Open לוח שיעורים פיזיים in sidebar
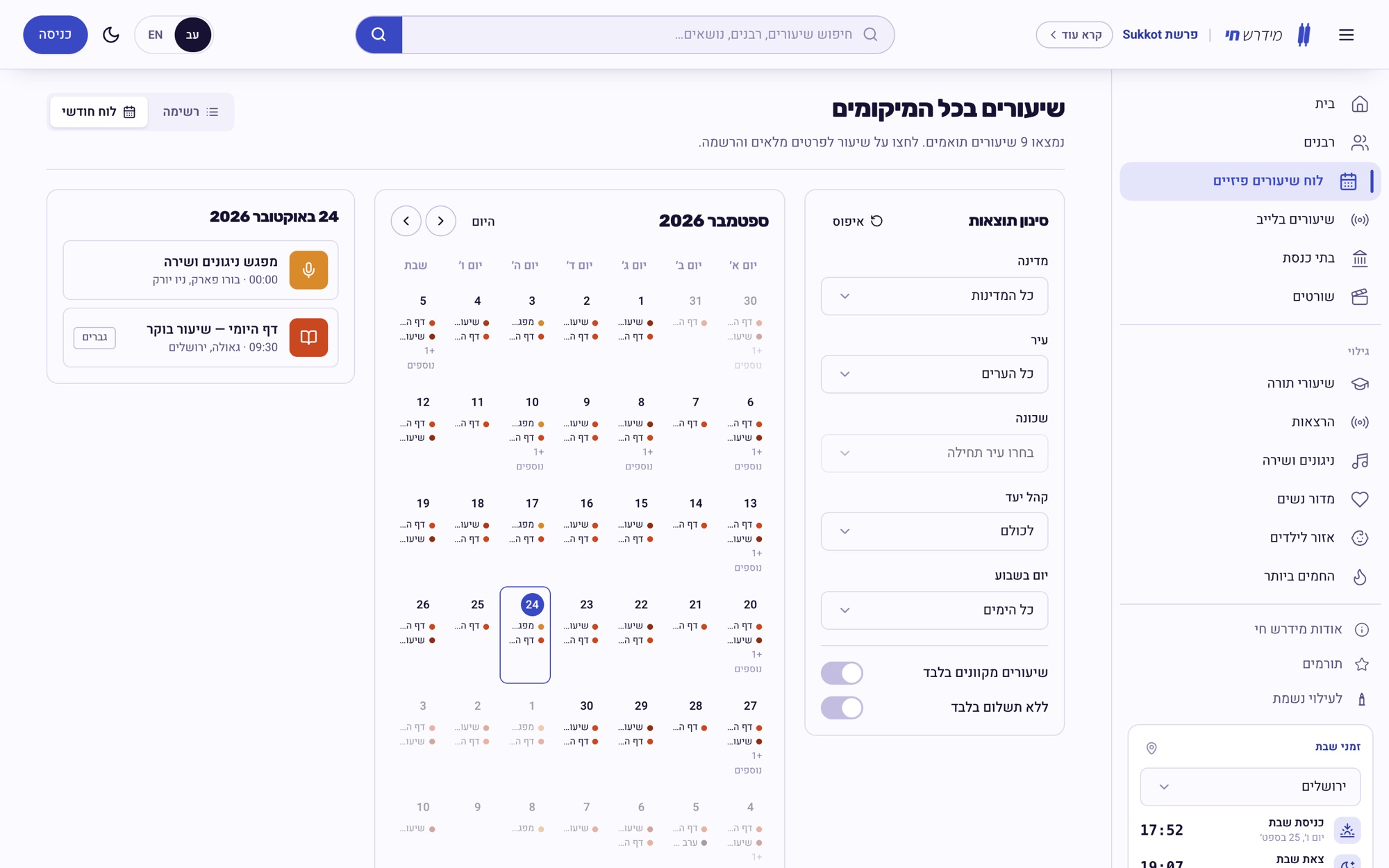The width and height of the screenshot is (1389, 868). click(x=1250, y=181)
